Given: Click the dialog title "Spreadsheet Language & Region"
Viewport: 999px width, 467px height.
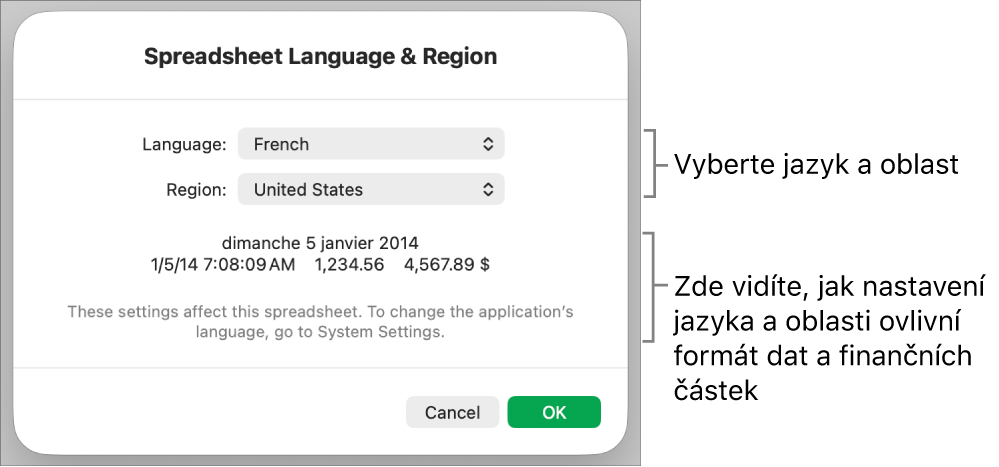Looking at the screenshot, I should 320,57.
